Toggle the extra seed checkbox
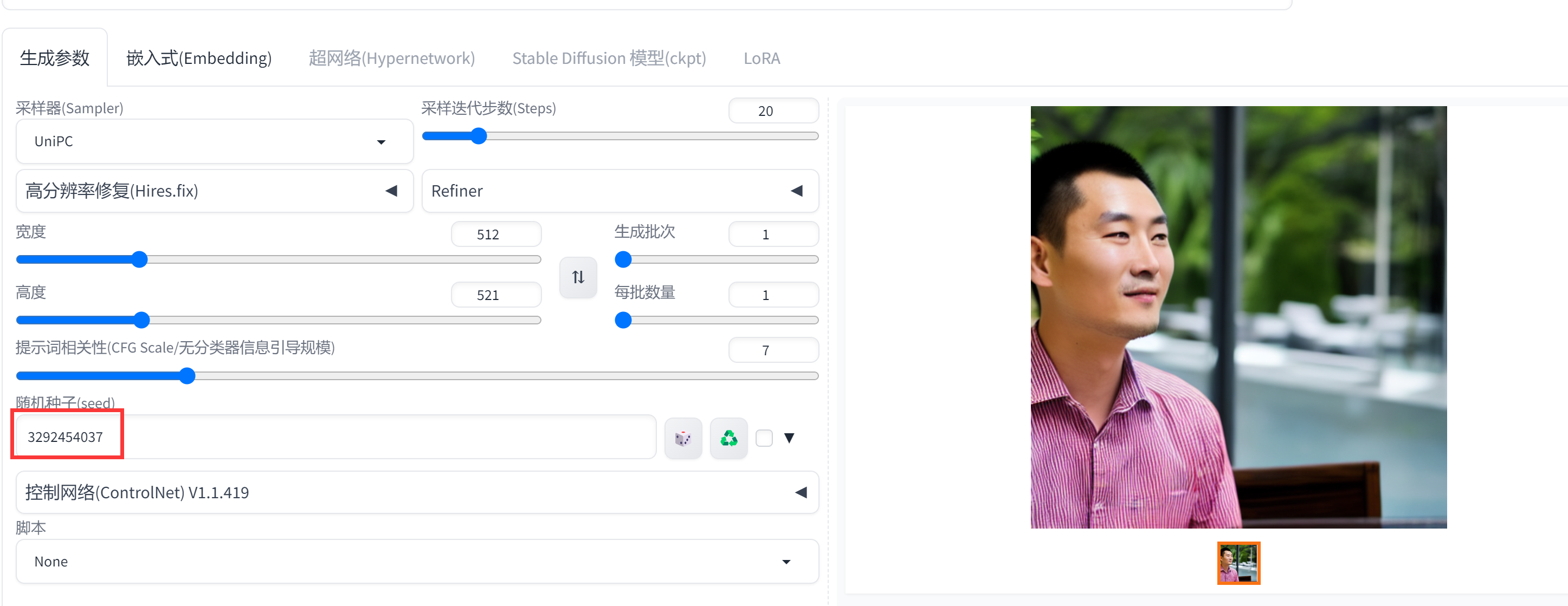The image size is (1568, 606). pyautogui.click(x=764, y=438)
